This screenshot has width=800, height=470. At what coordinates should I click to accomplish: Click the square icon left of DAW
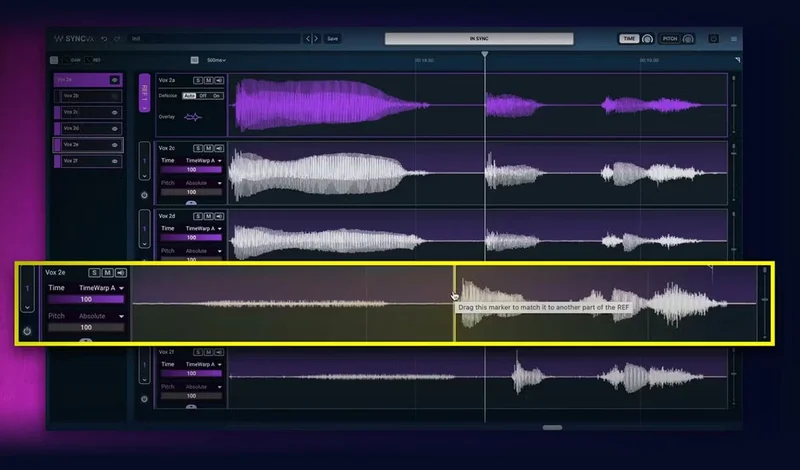54,60
